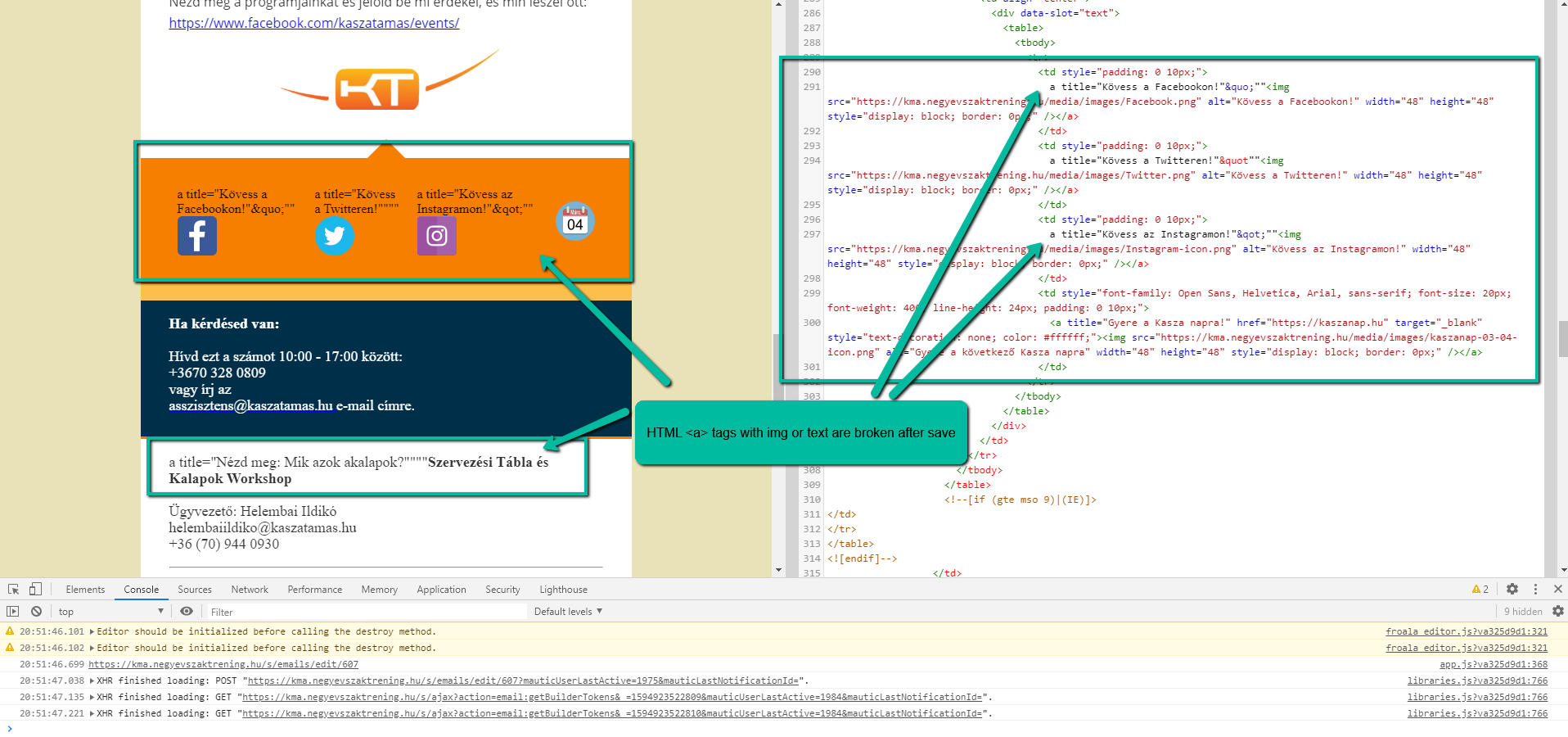Open console settings gear next to 9 hidden
Image resolution: width=1568 pixels, height=737 pixels.
click(x=1557, y=611)
